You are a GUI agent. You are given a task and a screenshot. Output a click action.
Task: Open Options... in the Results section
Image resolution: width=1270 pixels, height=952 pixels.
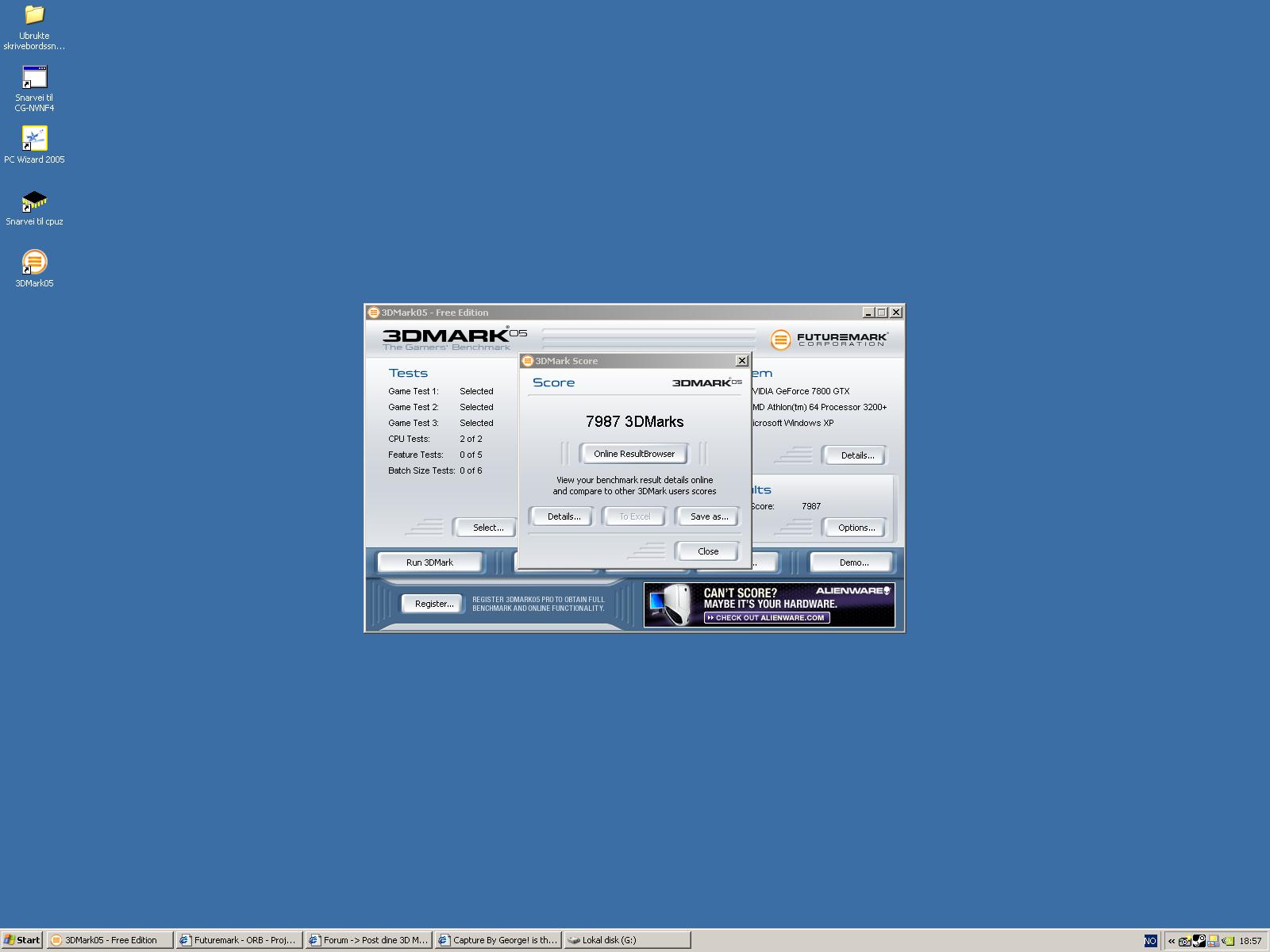point(856,528)
